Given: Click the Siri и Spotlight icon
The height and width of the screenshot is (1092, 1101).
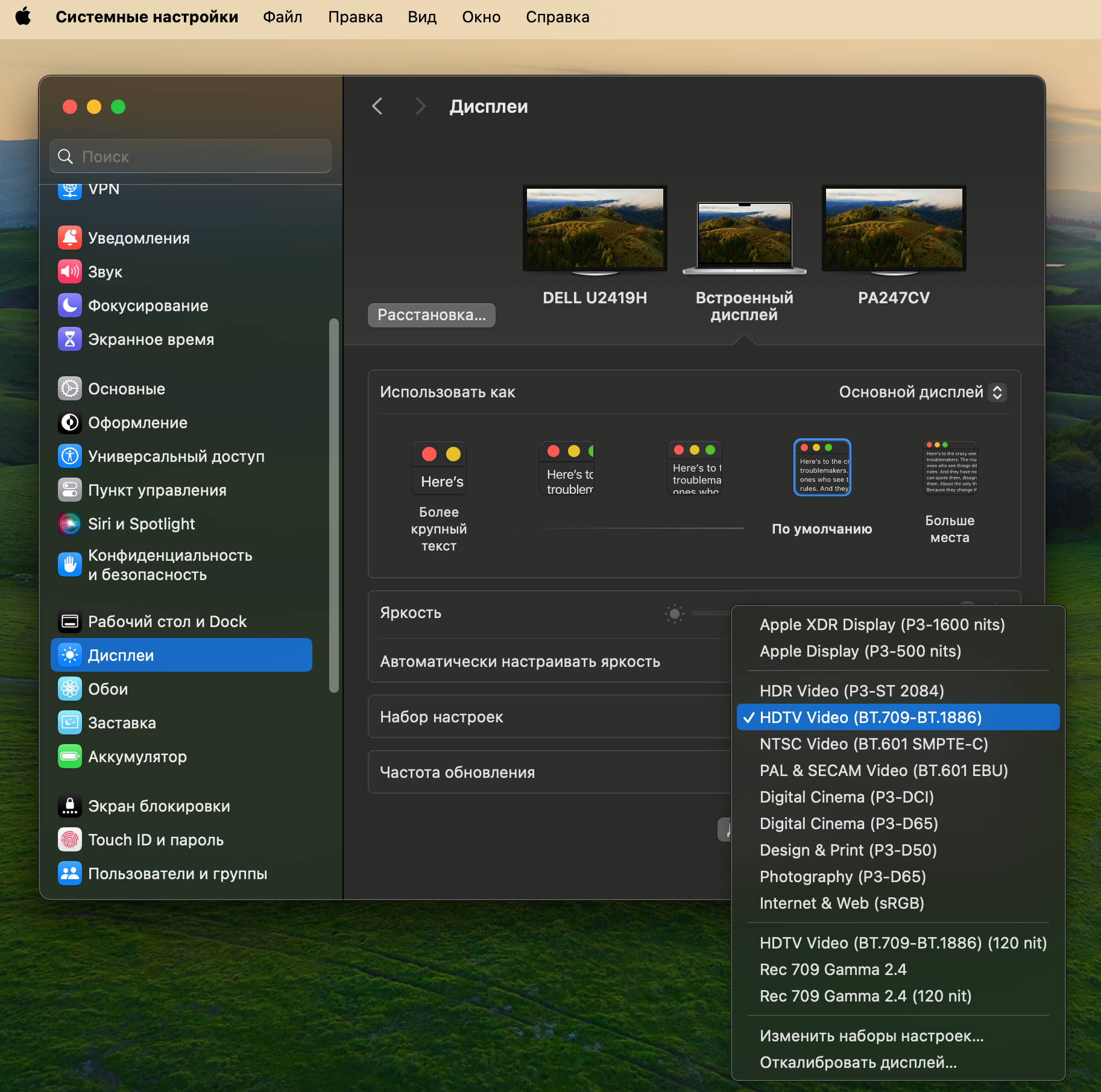Looking at the screenshot, I should [x=70, y=524].
